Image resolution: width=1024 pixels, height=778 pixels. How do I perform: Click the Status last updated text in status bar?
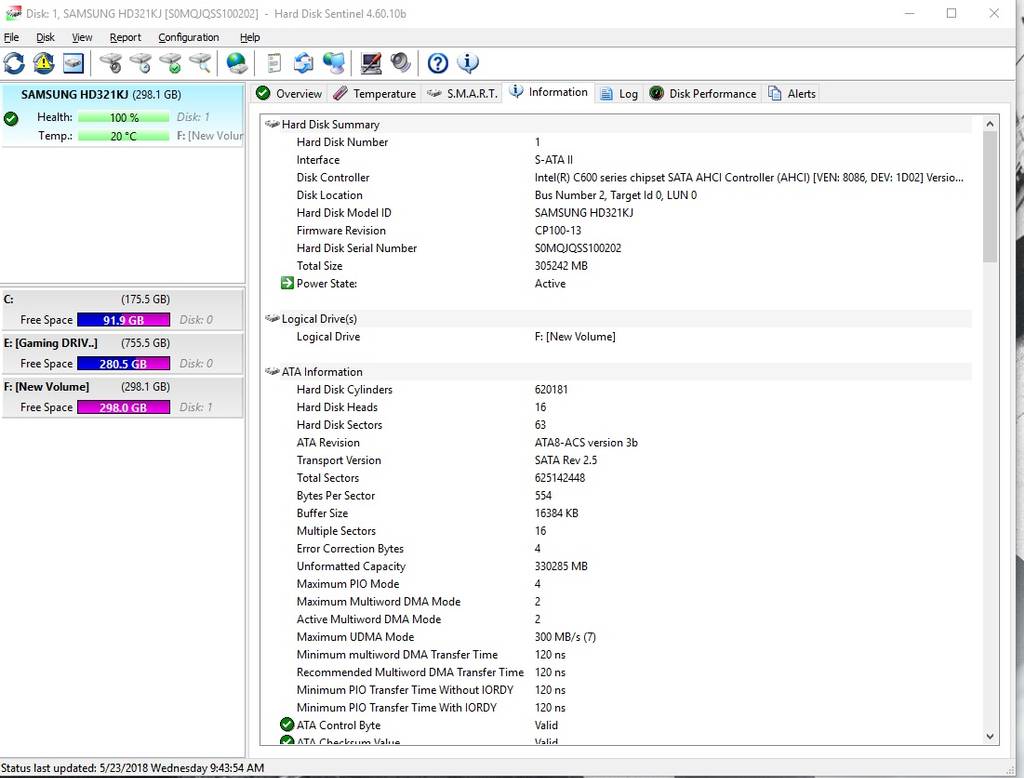(x=133, y=768)
